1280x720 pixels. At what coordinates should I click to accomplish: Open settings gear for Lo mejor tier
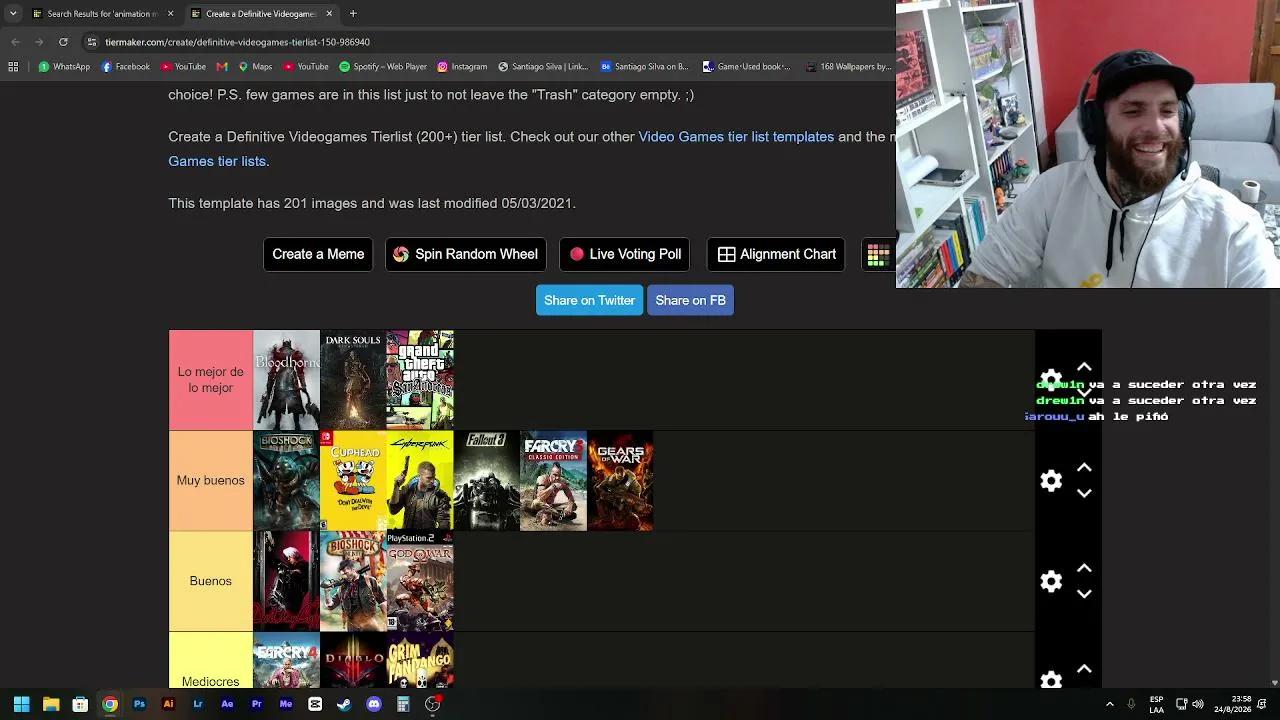tap(1051, 380)
